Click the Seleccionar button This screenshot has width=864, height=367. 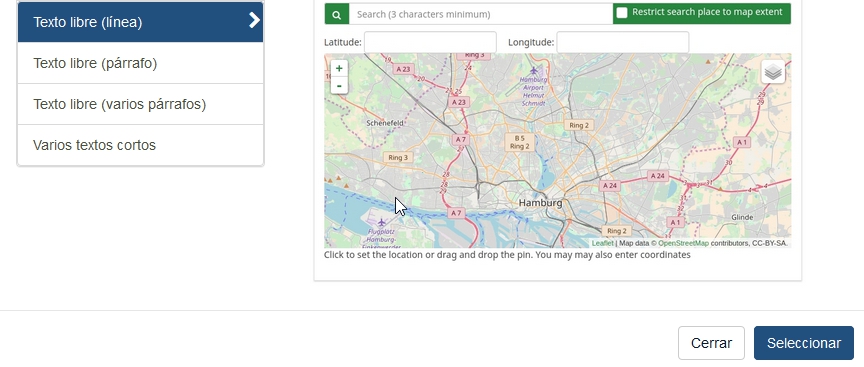click(804, 343)
